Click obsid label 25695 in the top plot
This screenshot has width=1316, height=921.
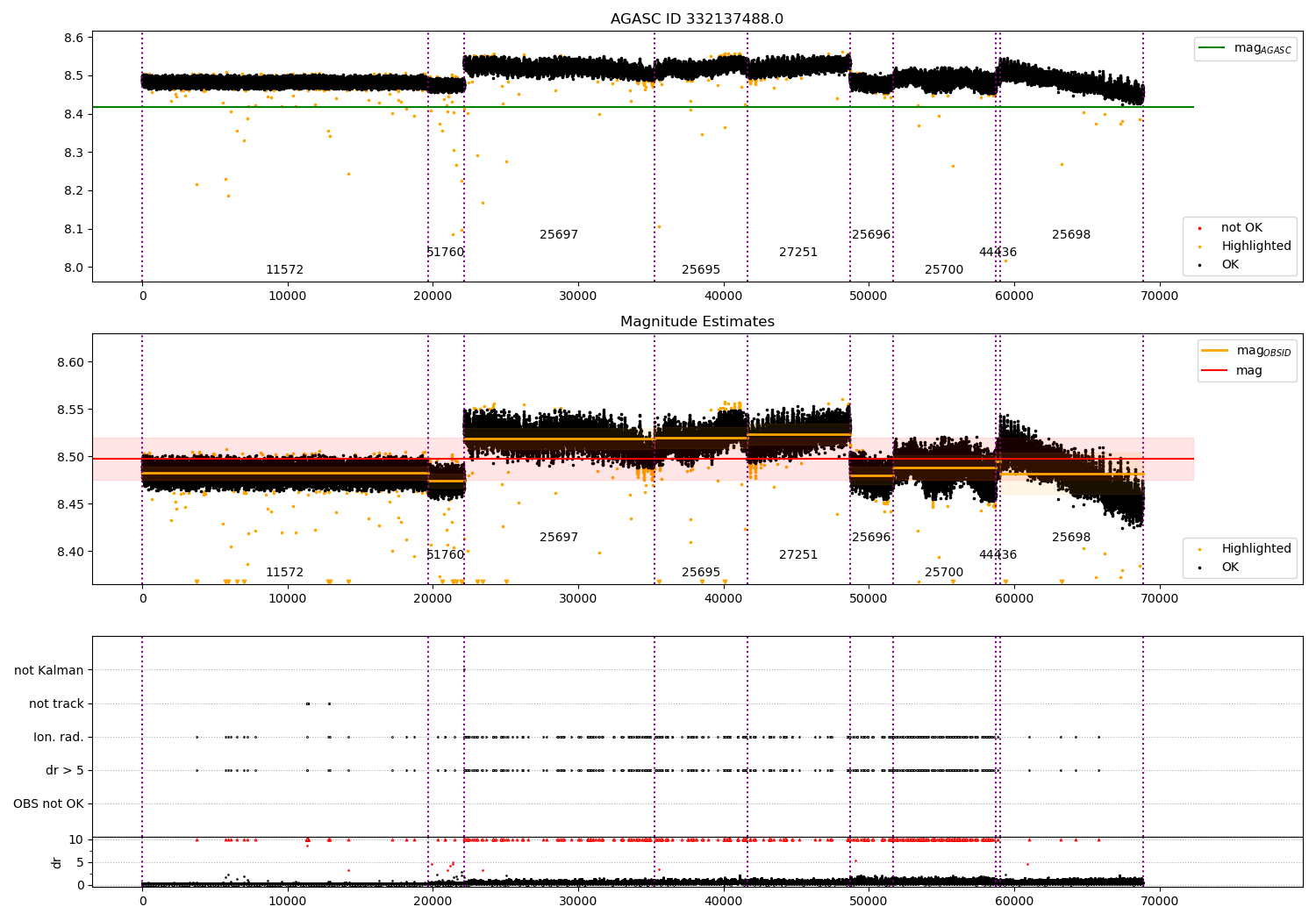pyautogui.click(x=701, y=270)
